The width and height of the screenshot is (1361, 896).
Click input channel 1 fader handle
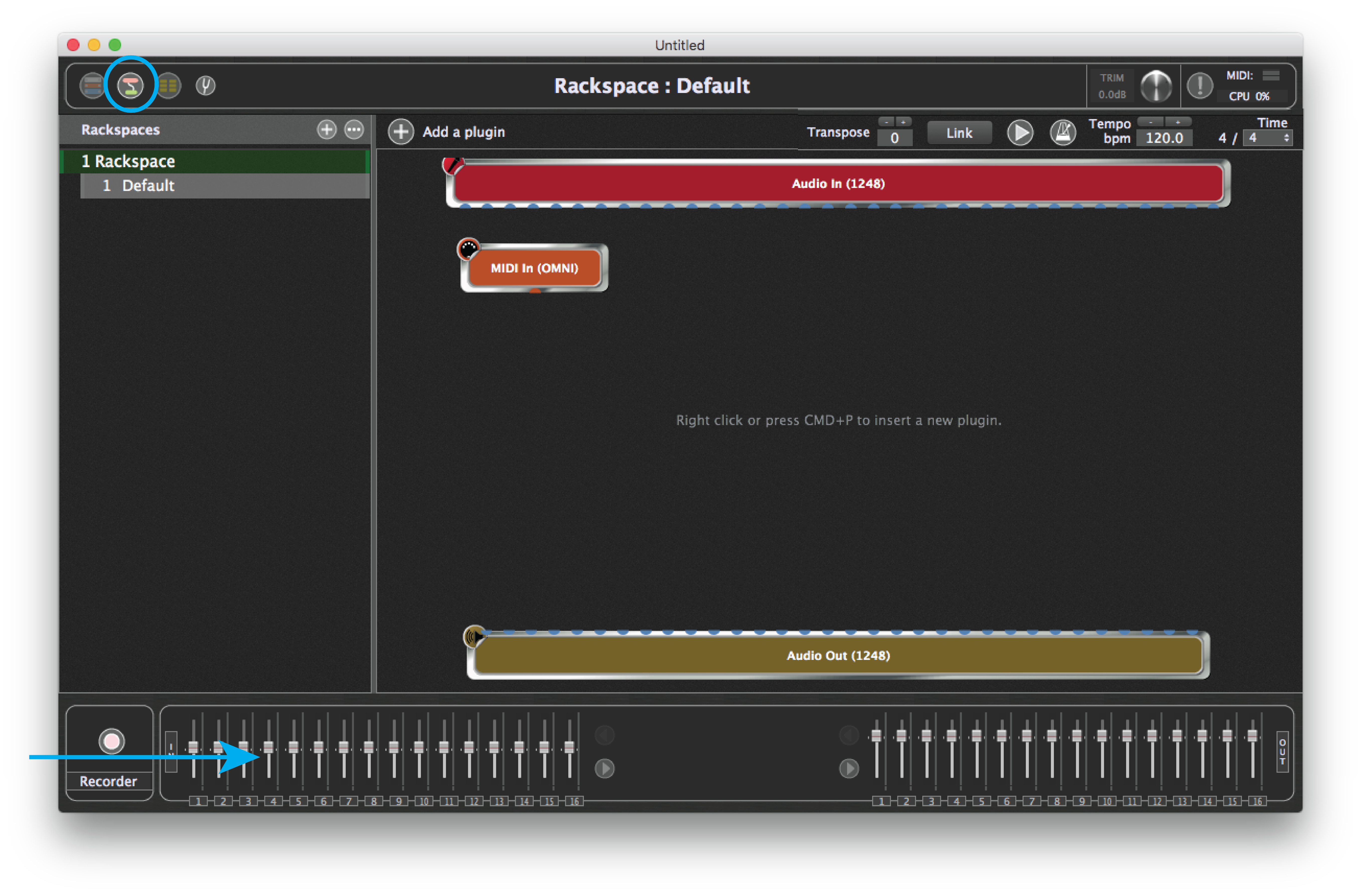193,747
